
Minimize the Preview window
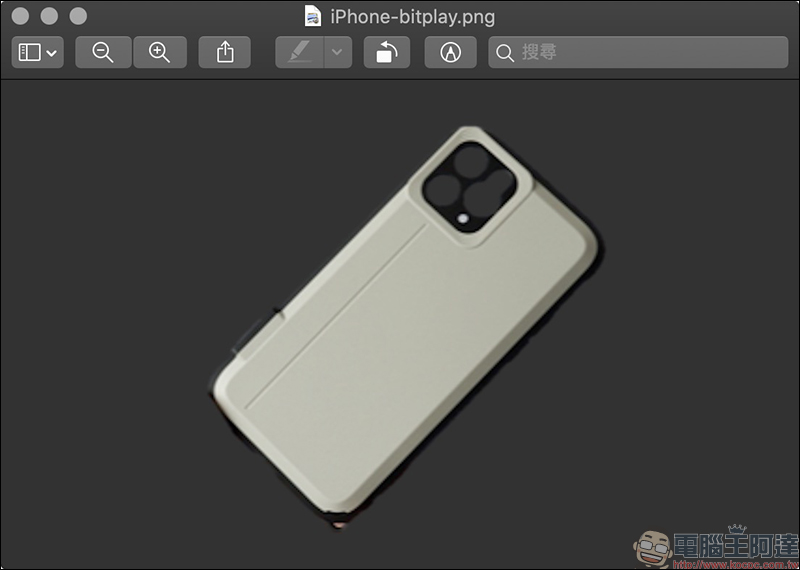pos(49,17)
